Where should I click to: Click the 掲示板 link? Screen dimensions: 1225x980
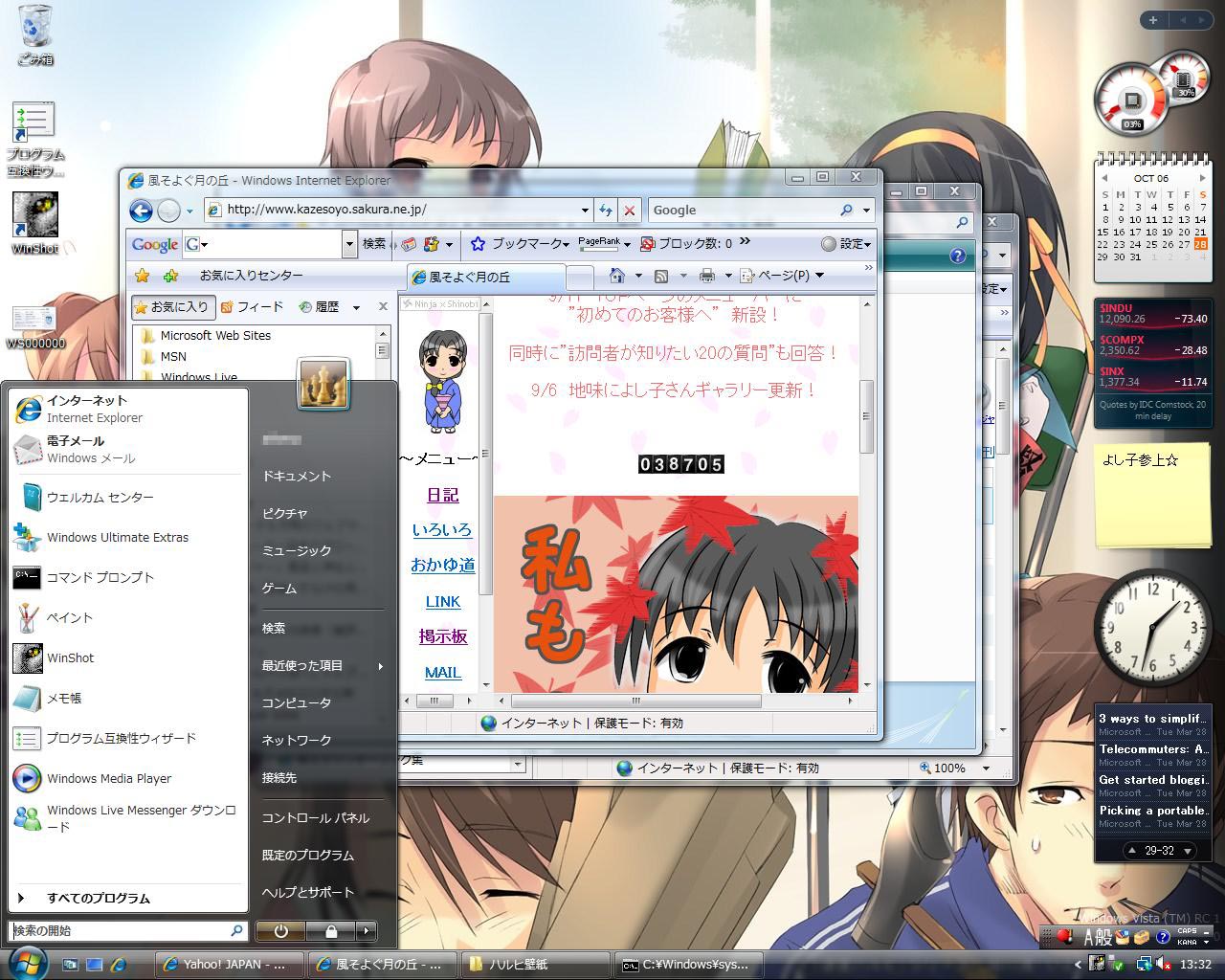443,636
